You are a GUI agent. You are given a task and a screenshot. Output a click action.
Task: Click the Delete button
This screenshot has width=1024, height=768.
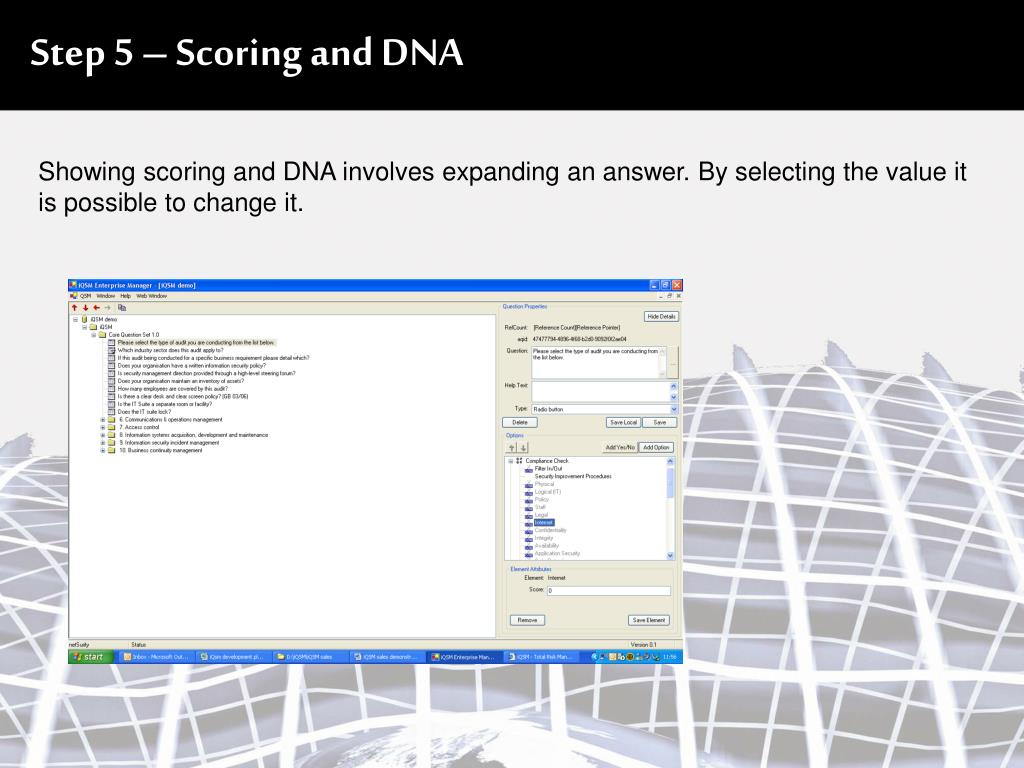click(520, 423)
